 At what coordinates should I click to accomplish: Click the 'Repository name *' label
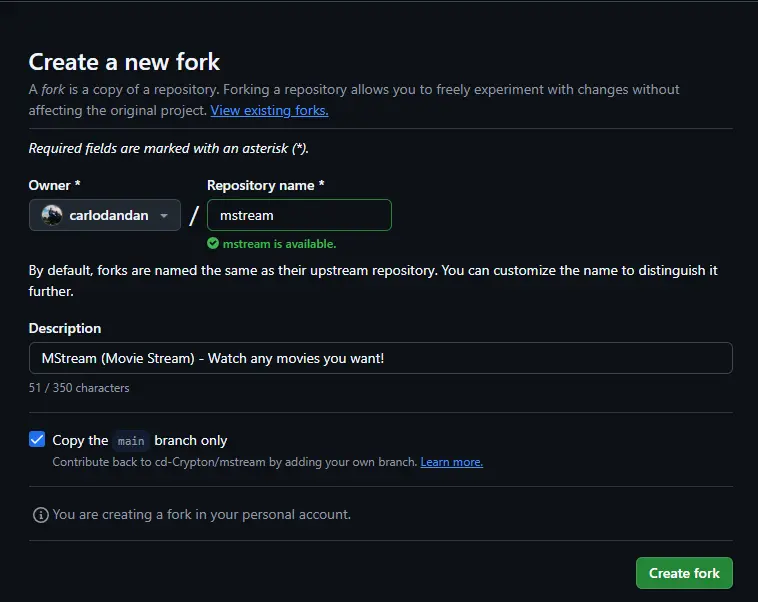(x=265, y=185)
